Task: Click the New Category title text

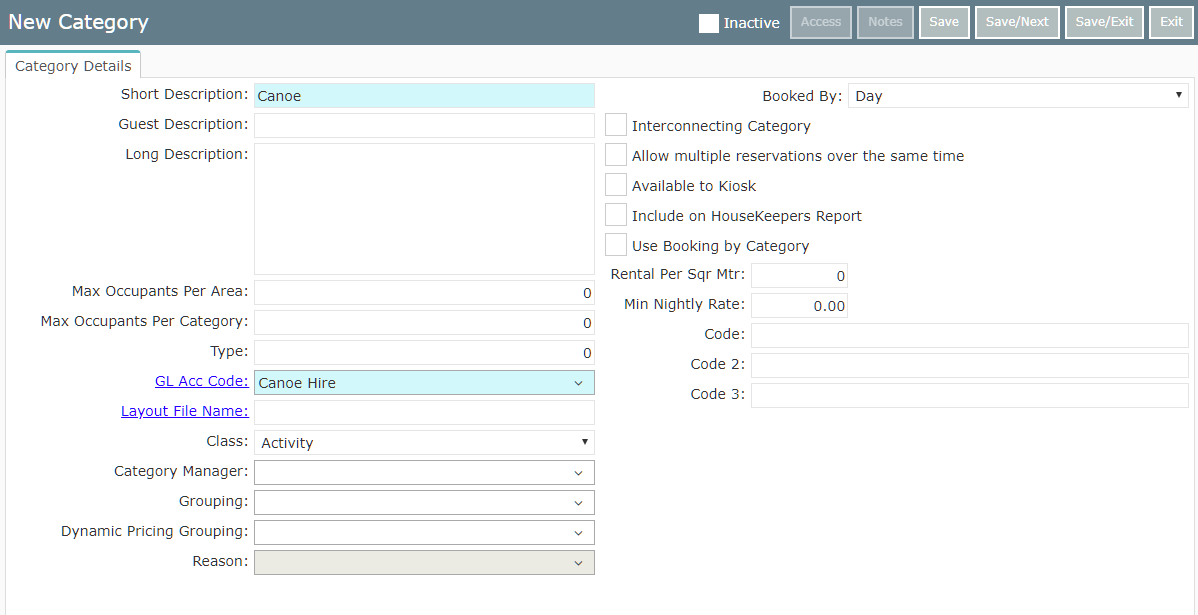Action: [78, 22]
